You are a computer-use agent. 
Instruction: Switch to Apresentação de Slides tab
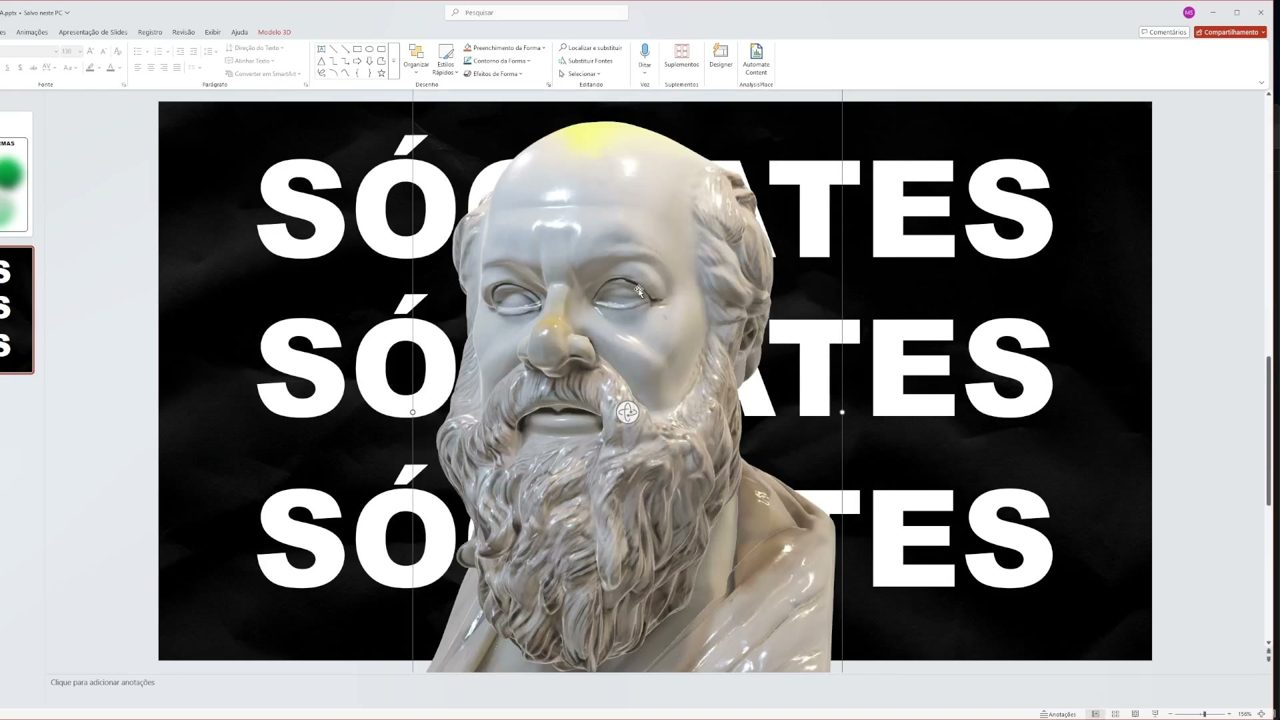(x=93, y=32)
